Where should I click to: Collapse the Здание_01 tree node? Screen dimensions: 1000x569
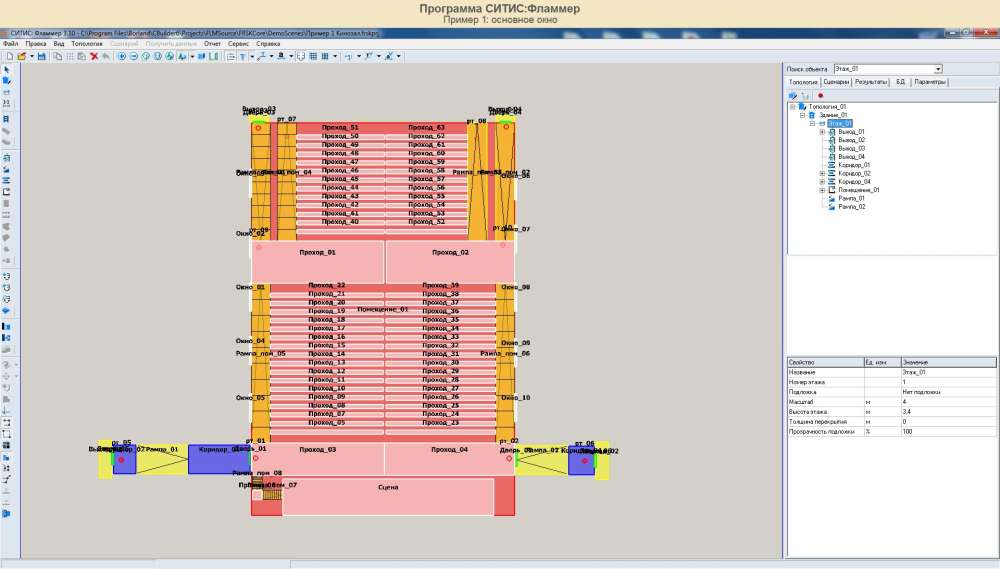click(802, 115)
